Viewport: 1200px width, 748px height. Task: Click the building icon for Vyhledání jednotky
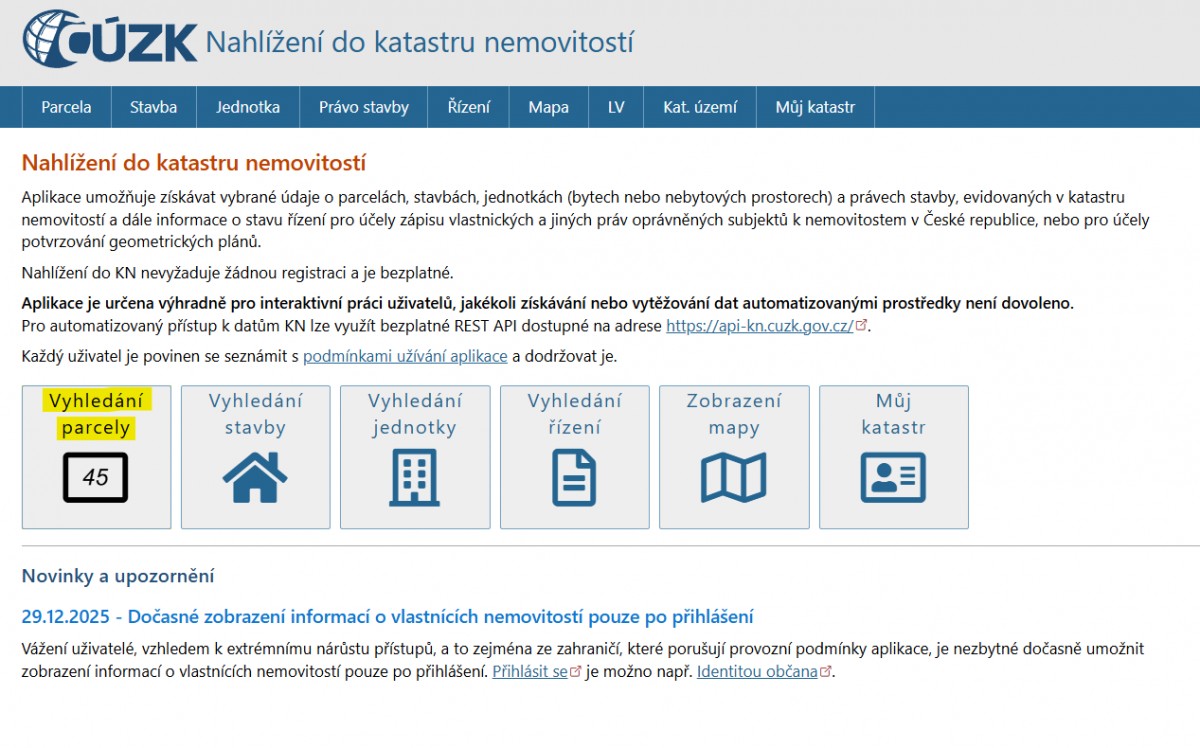[x=414, y=477]
